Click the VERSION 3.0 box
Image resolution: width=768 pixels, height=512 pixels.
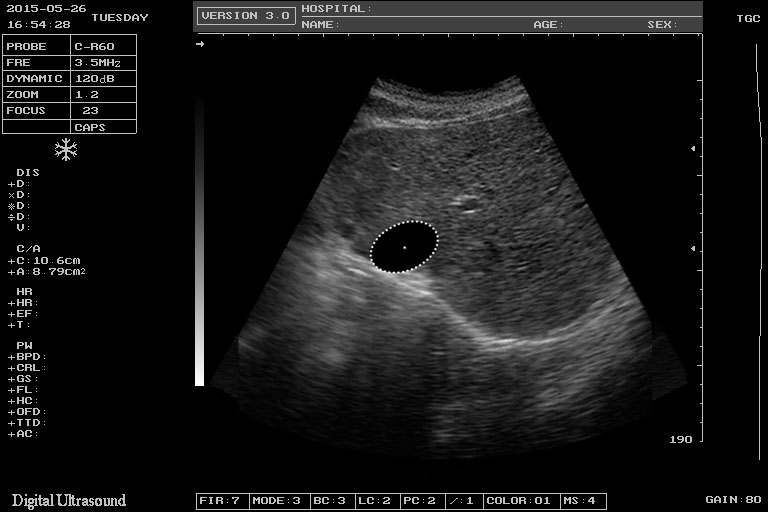point(245,16)
